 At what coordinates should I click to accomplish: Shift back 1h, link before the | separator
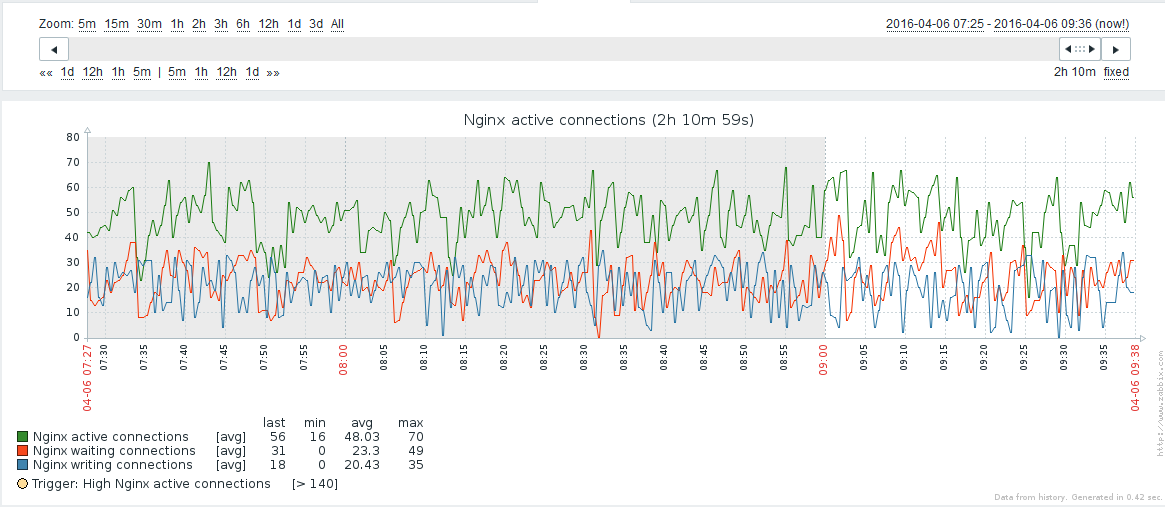[118, 72]
